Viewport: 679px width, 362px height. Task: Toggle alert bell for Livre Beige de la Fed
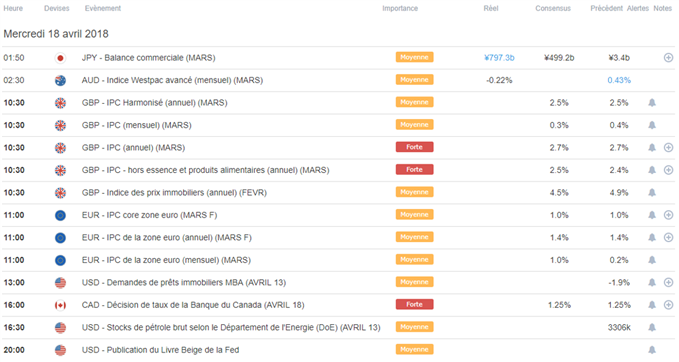click(x=652, y=350)
